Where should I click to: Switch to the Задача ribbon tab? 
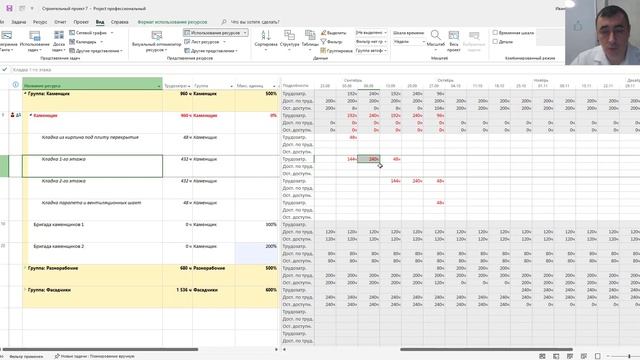coord(18,22)
